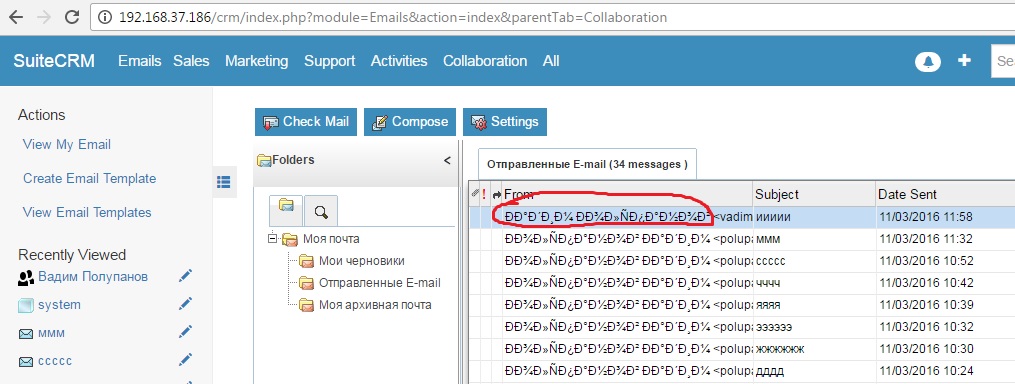Open View Email Templates link

coord(87,212)
